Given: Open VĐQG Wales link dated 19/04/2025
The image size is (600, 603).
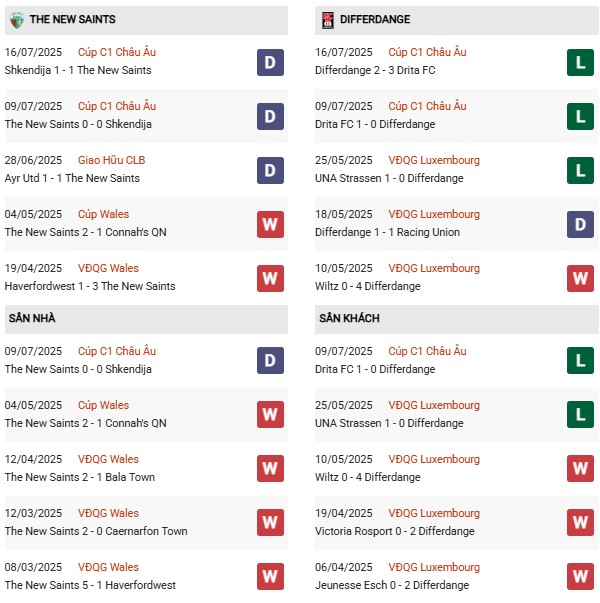Looking at the screenshot, I should coord(108,268).
